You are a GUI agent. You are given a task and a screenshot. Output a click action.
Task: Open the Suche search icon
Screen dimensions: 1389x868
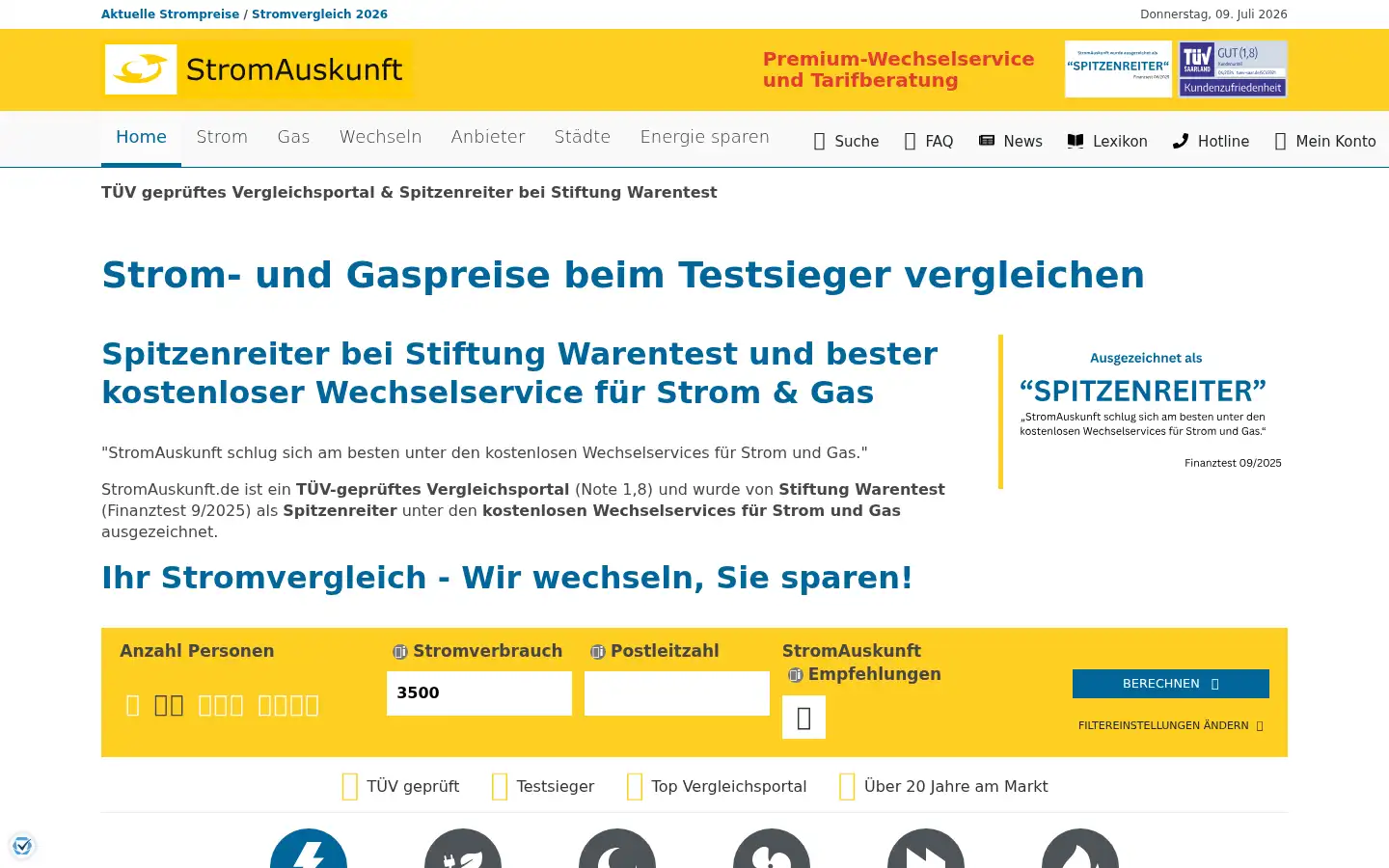(x=819, y=142)
